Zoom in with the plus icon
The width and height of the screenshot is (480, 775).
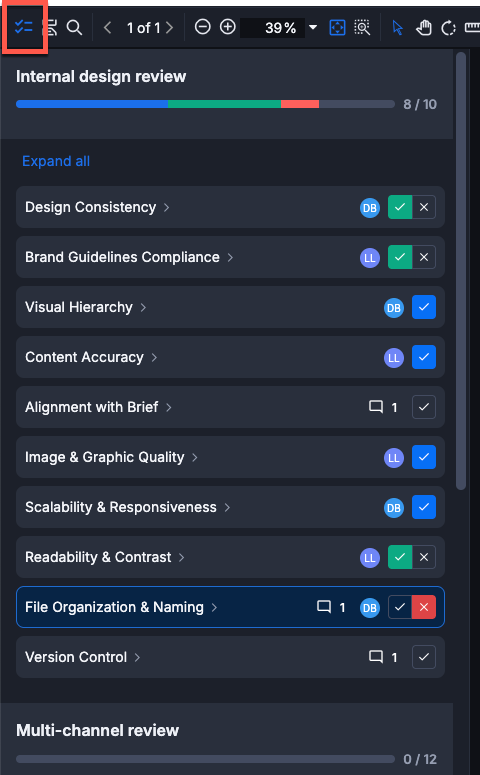pos(227,27)
